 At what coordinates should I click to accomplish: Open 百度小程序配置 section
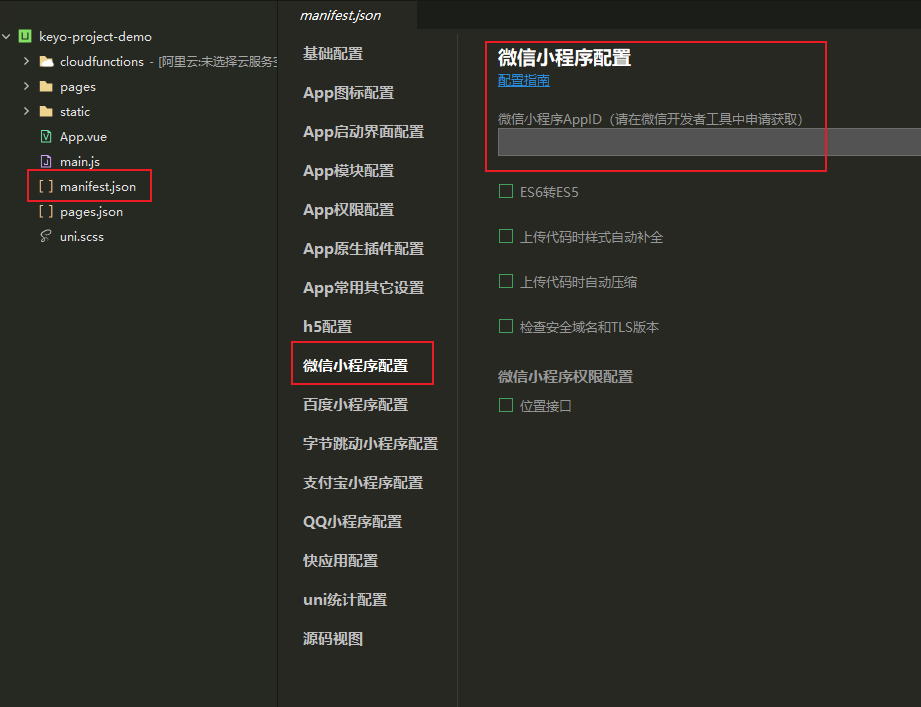355,405
